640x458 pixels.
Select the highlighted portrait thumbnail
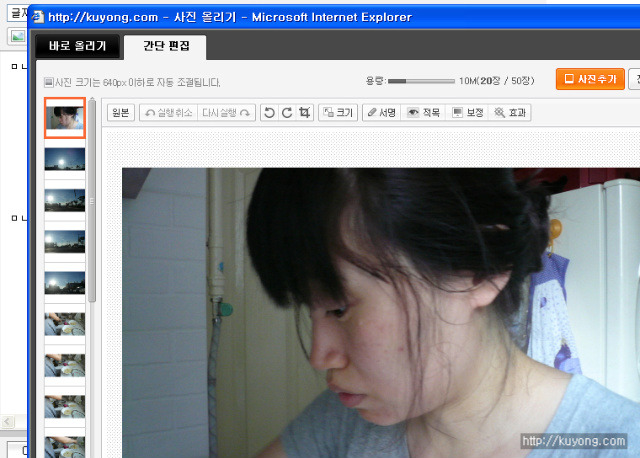(65, 118)
